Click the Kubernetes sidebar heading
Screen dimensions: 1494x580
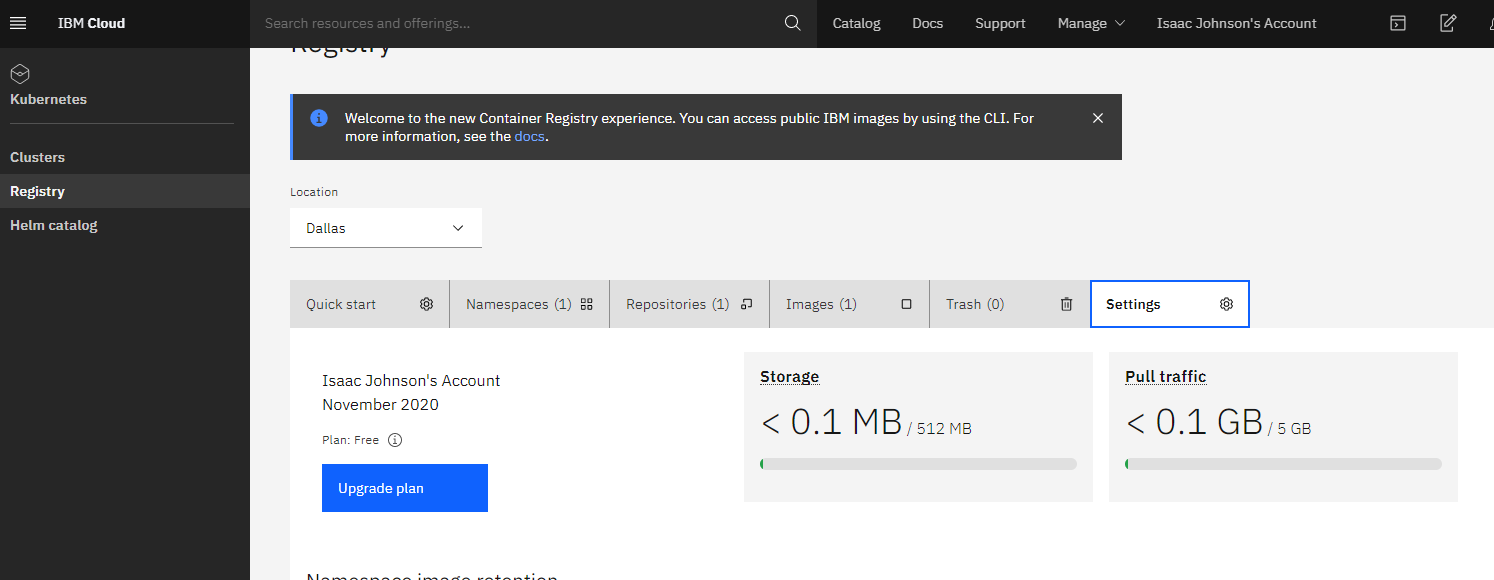(x=48, y=99)
